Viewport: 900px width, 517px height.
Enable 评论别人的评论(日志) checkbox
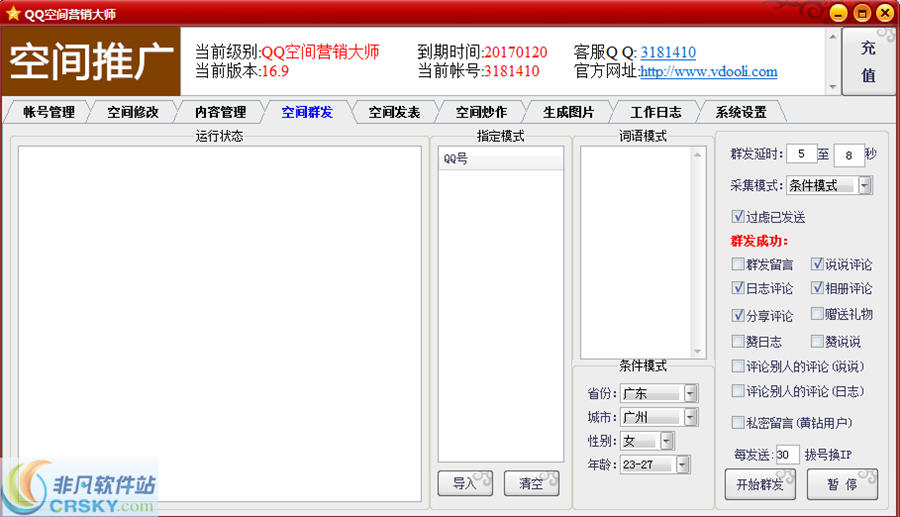coord(738,391)
